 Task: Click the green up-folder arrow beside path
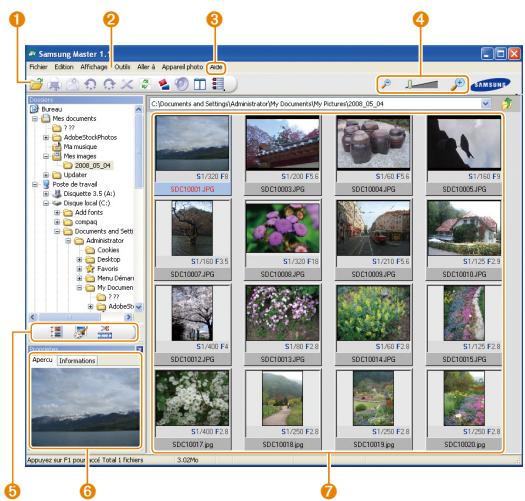click(508, 103)
